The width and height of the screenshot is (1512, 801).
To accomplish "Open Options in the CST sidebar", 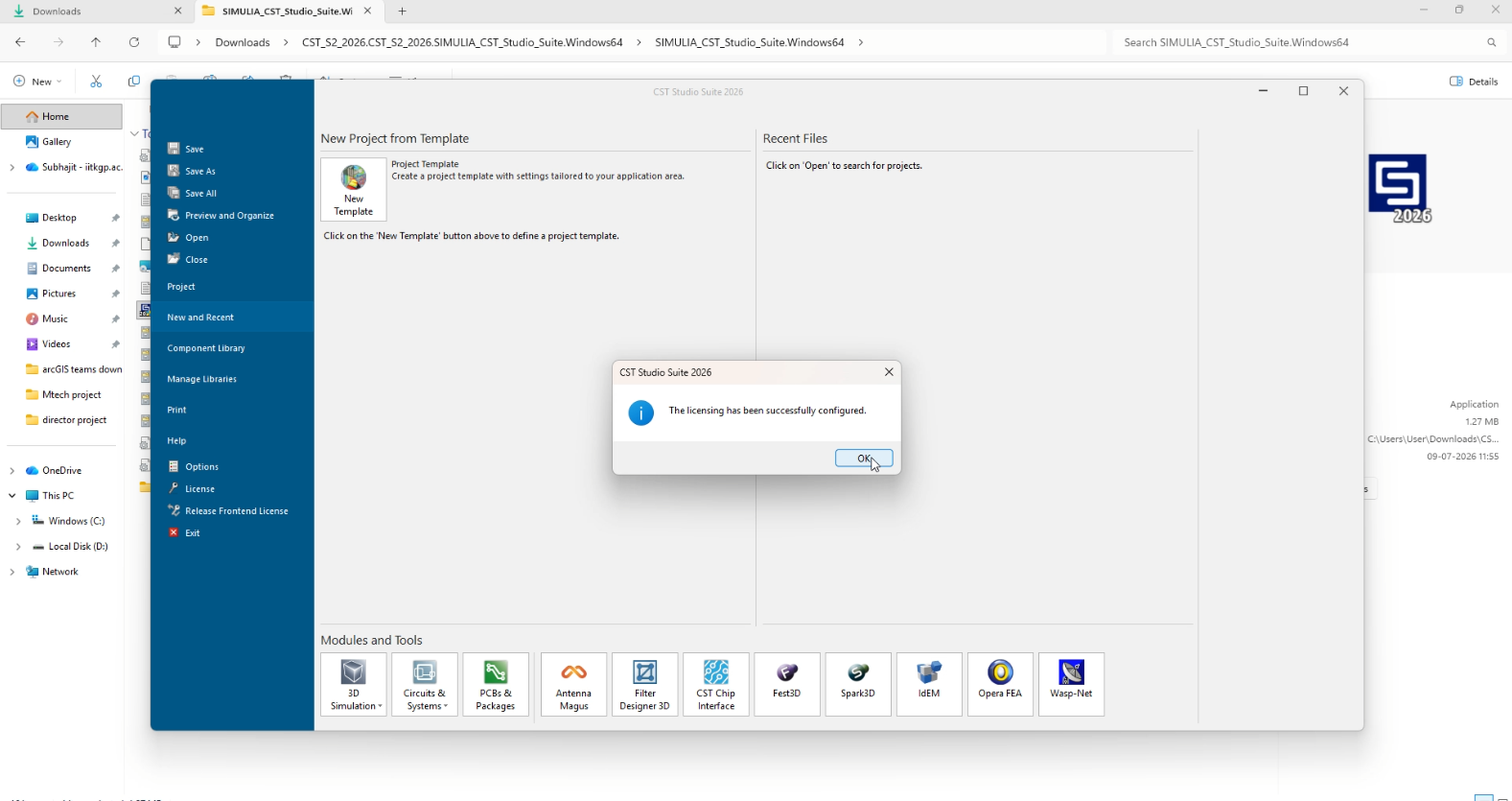I will point(193,466).
